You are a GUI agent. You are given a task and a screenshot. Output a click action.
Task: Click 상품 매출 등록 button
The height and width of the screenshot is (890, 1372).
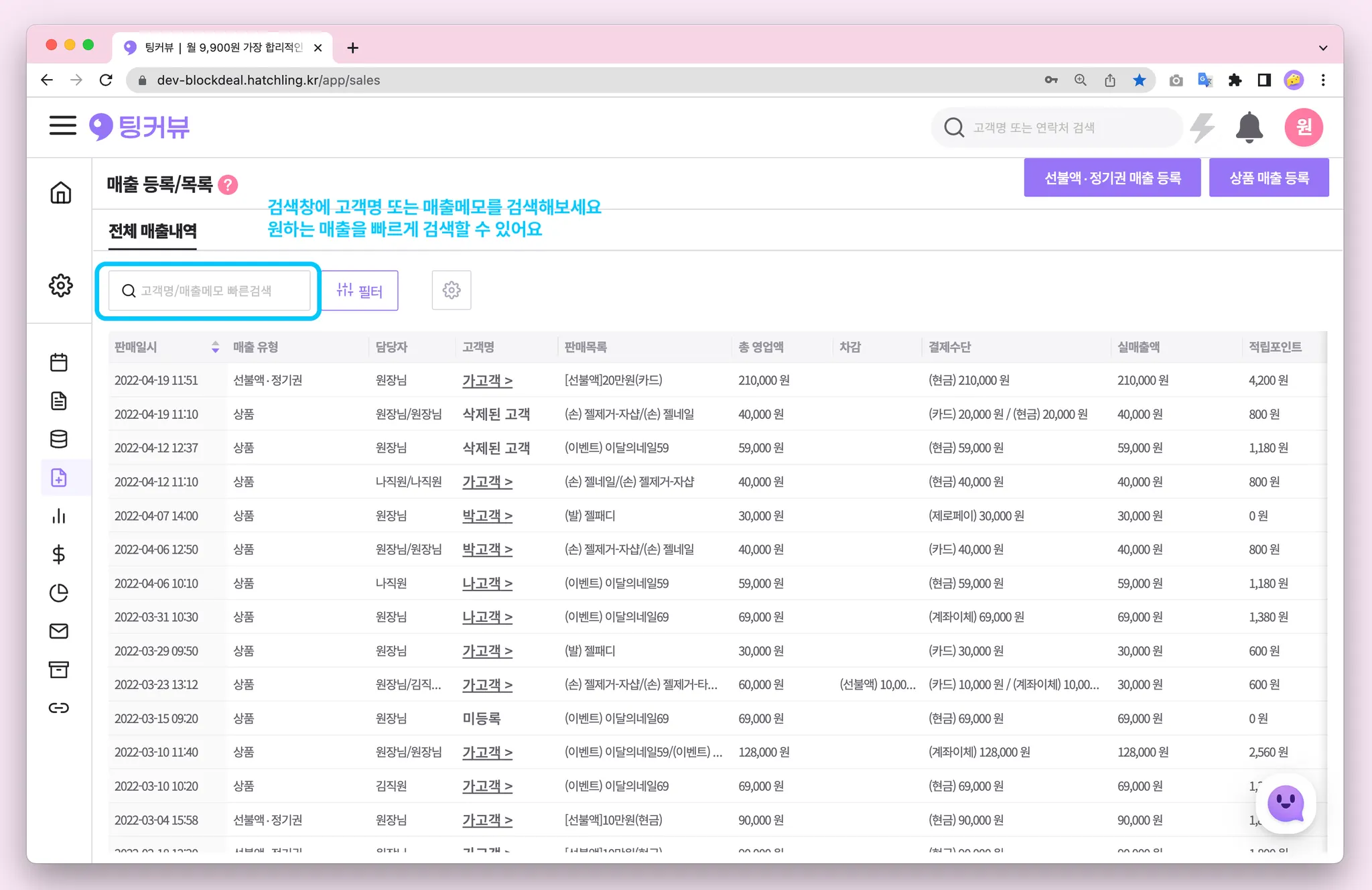(1269, 178)
